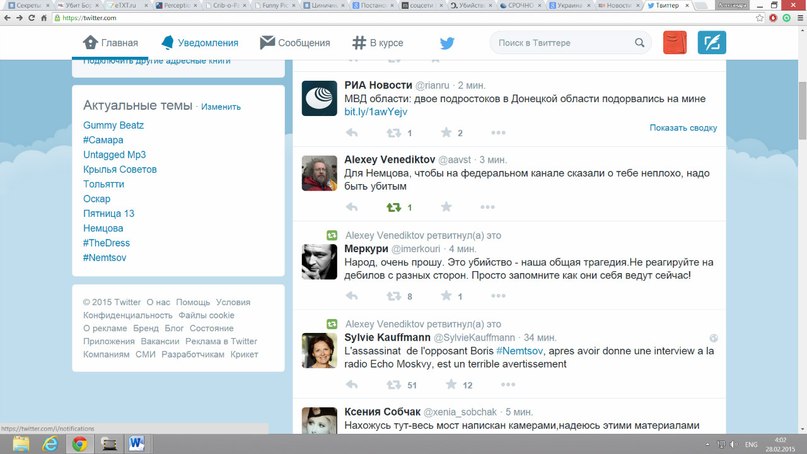807x454 pixels.
Task: Open Sylvie Kauffmann's profile picture
Action: [x=319, y=351]
